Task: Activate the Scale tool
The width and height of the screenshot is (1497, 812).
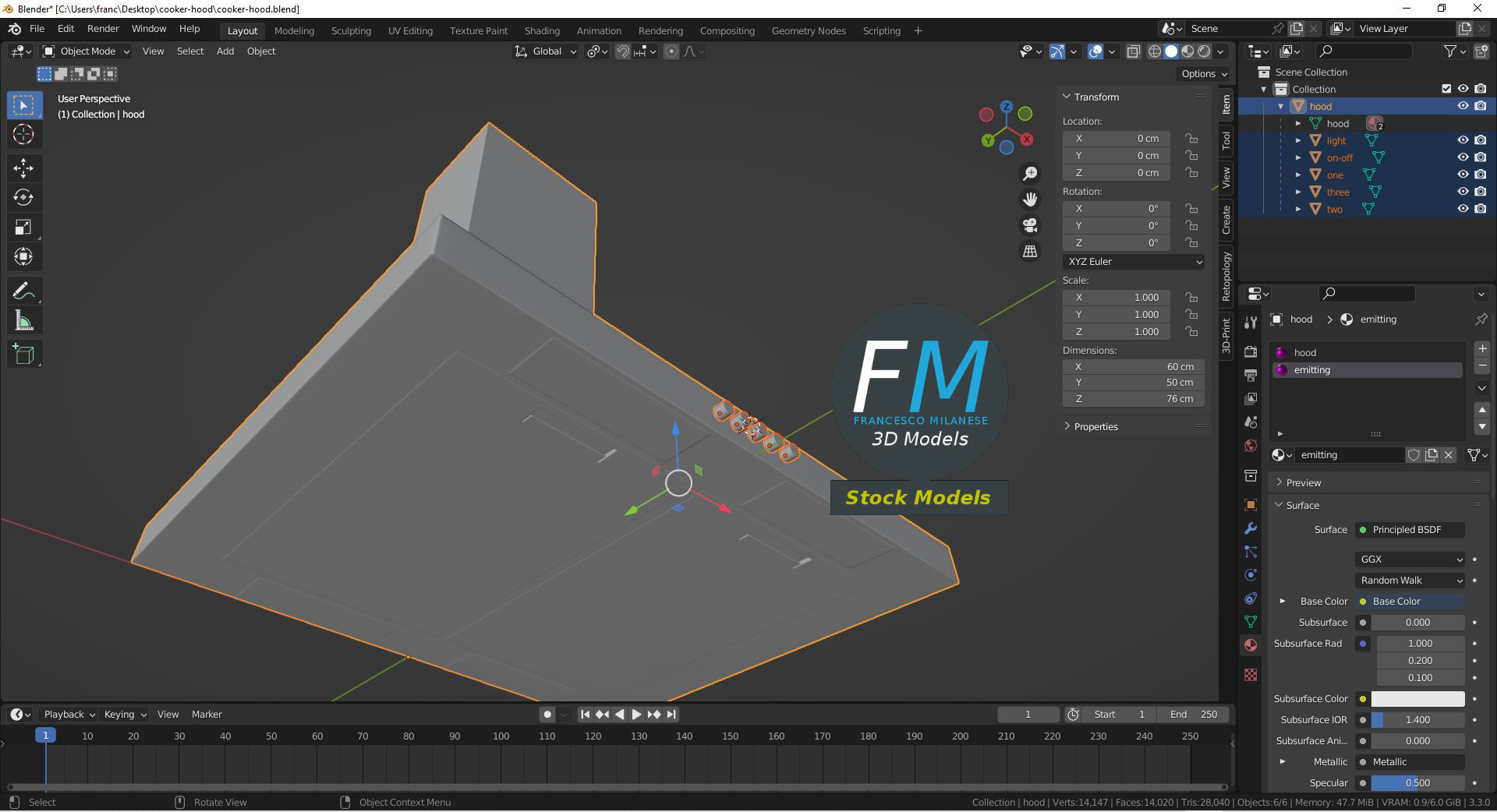Action: click(x=23, y=227)
